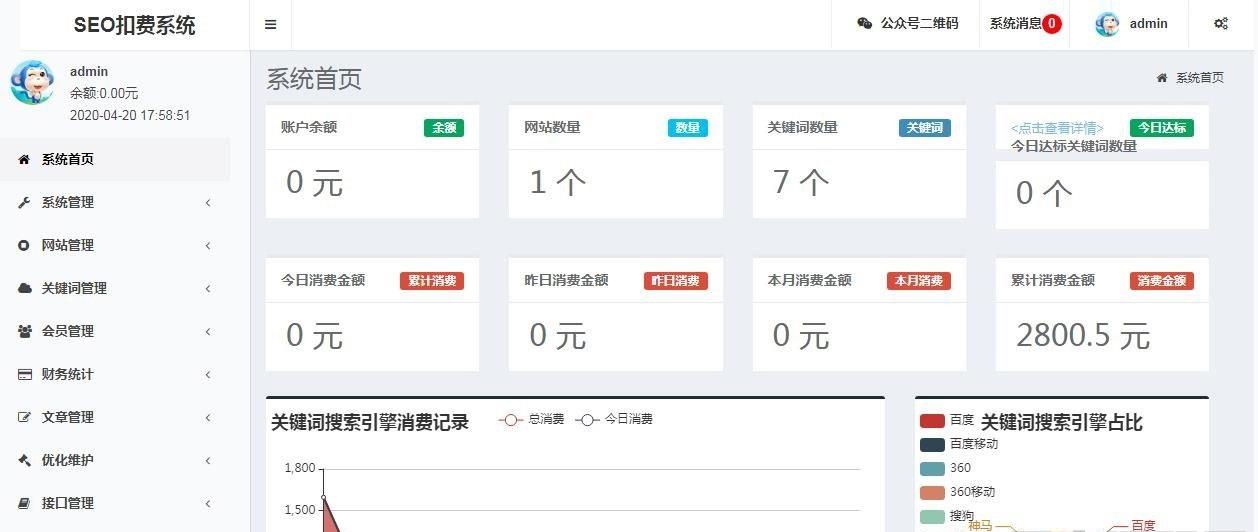Click the red 0 notification badge
Screen dimensions: 1258x532
(1052, 24)
